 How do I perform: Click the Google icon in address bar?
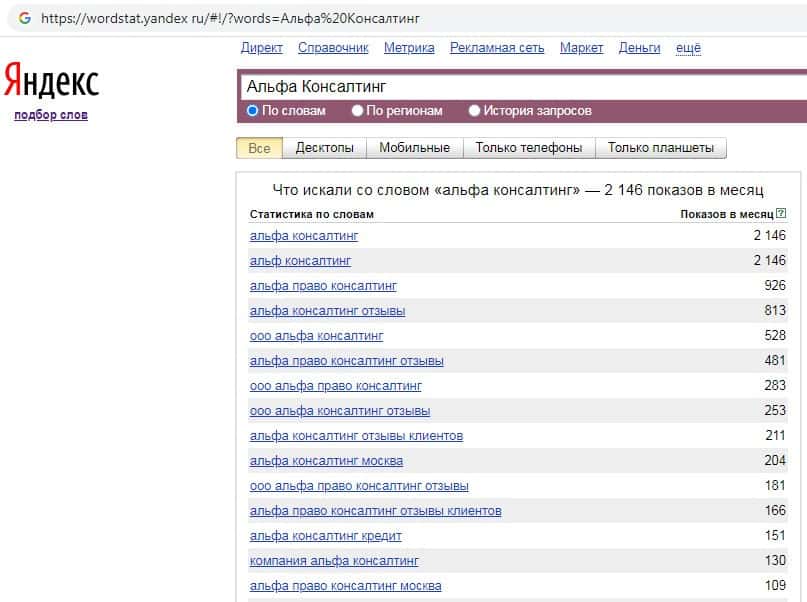(24, 18)
